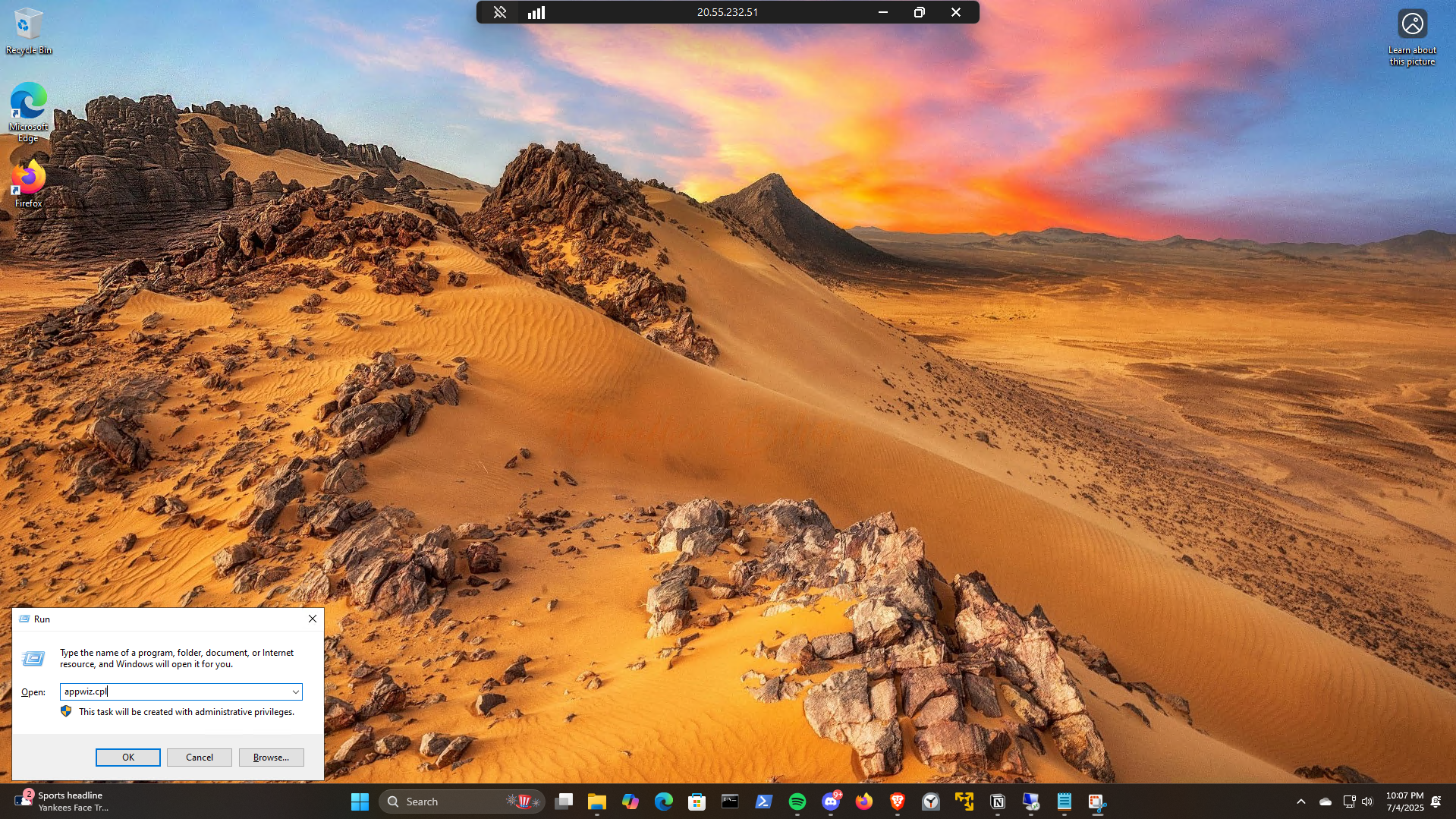
Task: Open File Explorer from the taskbar
Action: 596,802
